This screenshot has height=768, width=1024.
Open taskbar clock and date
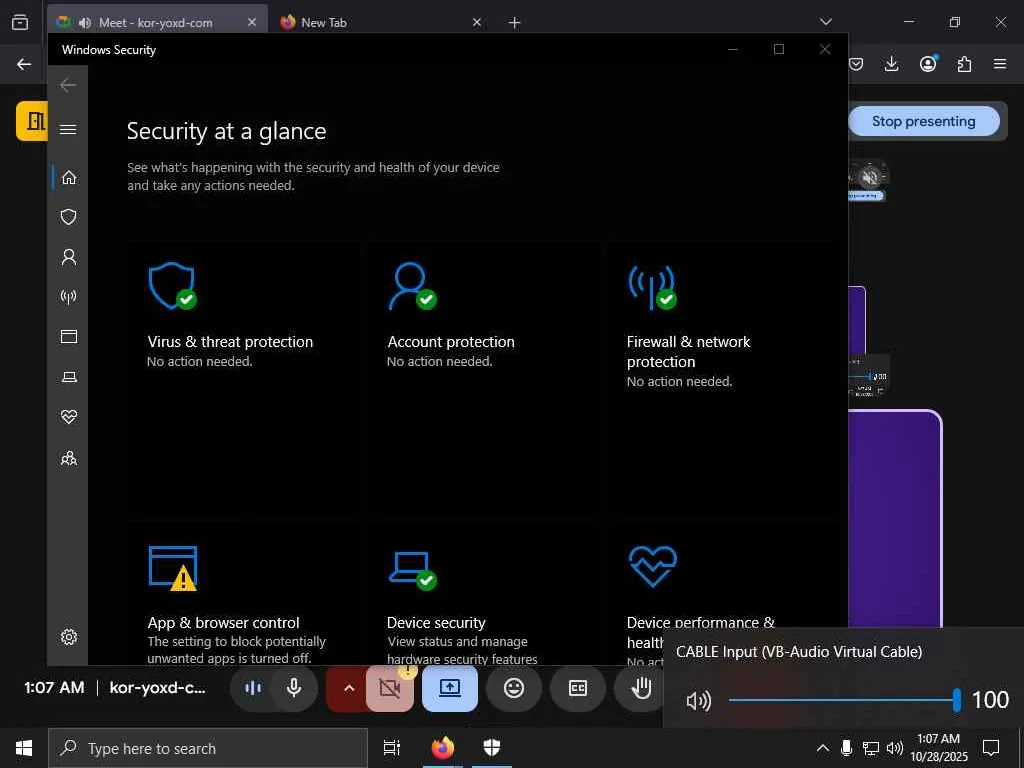click(938, 748)
